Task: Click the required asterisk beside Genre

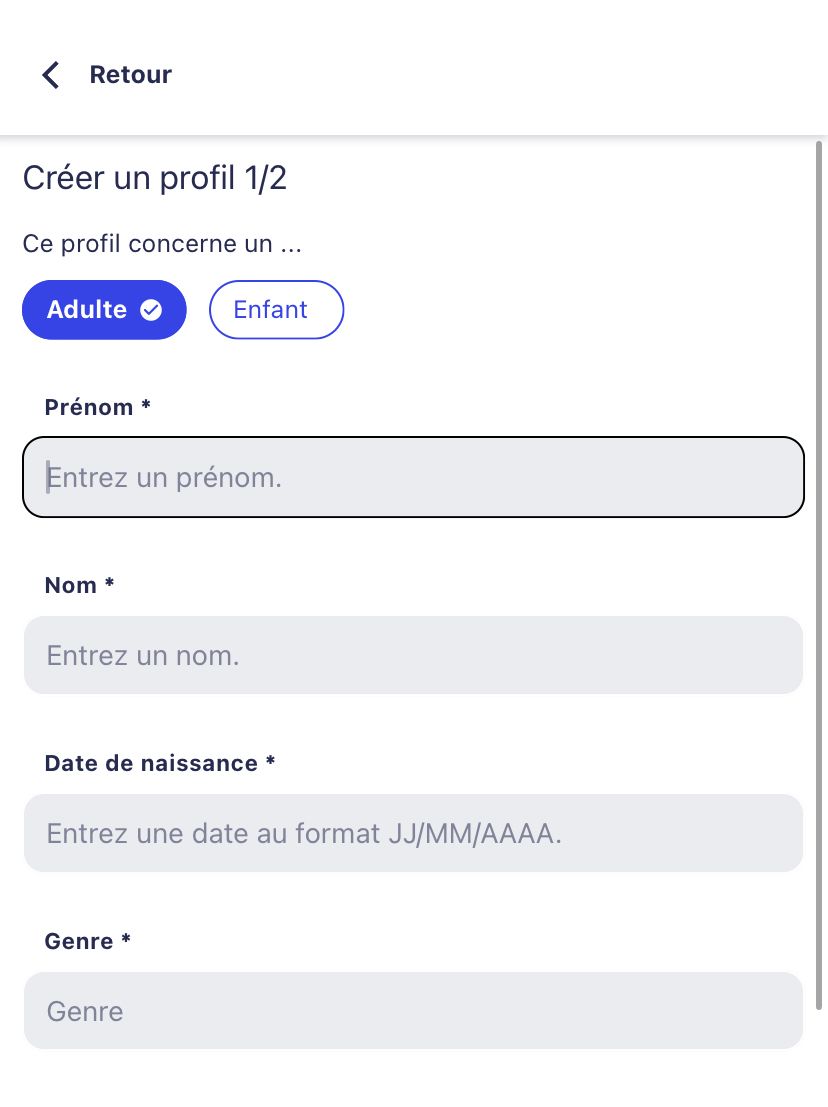Action: click(126, 938)
